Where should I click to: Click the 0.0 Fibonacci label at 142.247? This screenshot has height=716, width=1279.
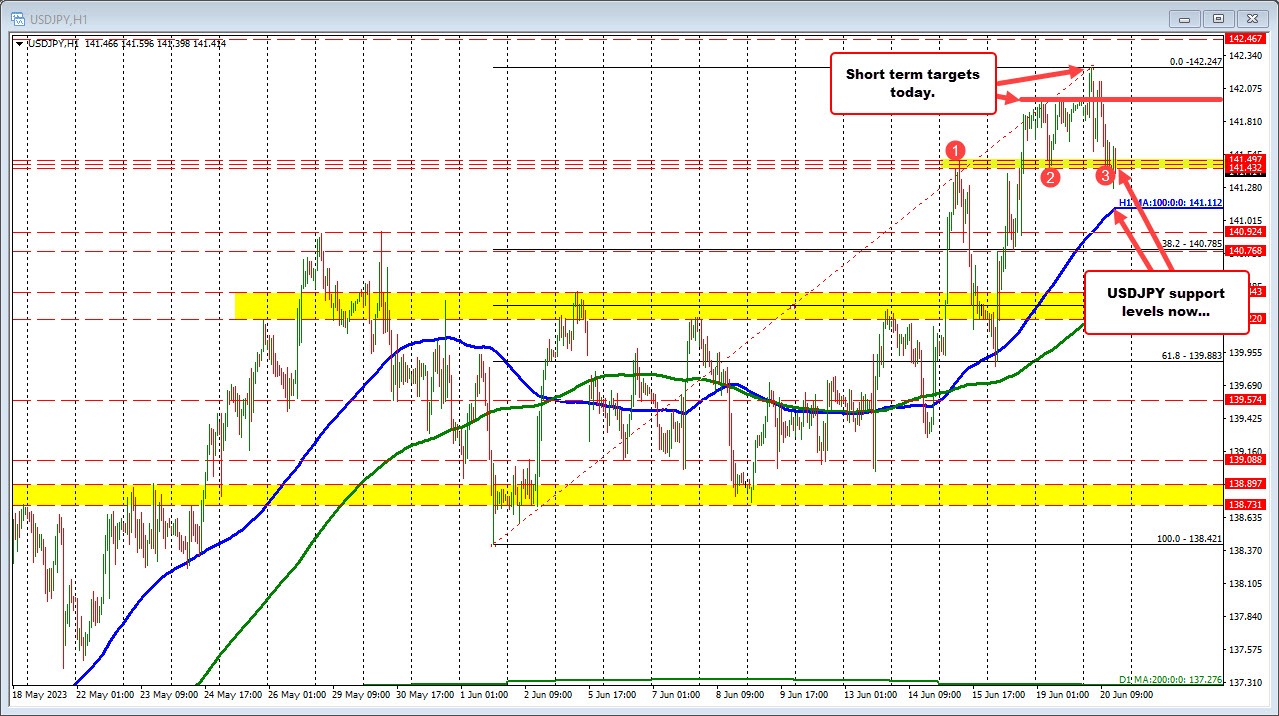coord(1196,61)
